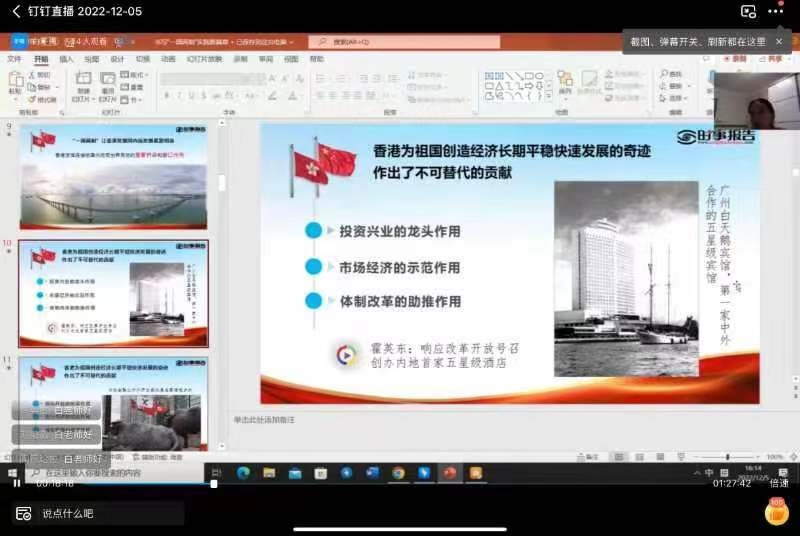This screenshot has width=800, height=536.
Task: Open the 文件 menu in PowerPoint
Action: coord(14,59)
